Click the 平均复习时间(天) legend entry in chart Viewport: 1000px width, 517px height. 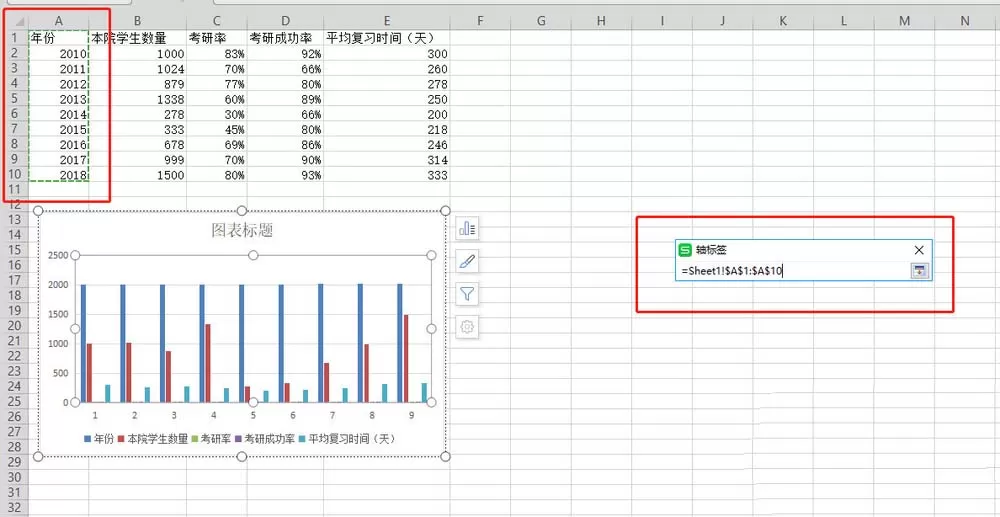coord(348,439)
